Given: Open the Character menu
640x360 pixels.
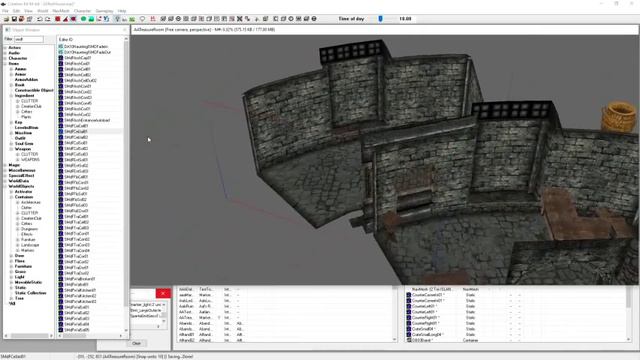Looking at the screenshot, I should pos(82,11).
